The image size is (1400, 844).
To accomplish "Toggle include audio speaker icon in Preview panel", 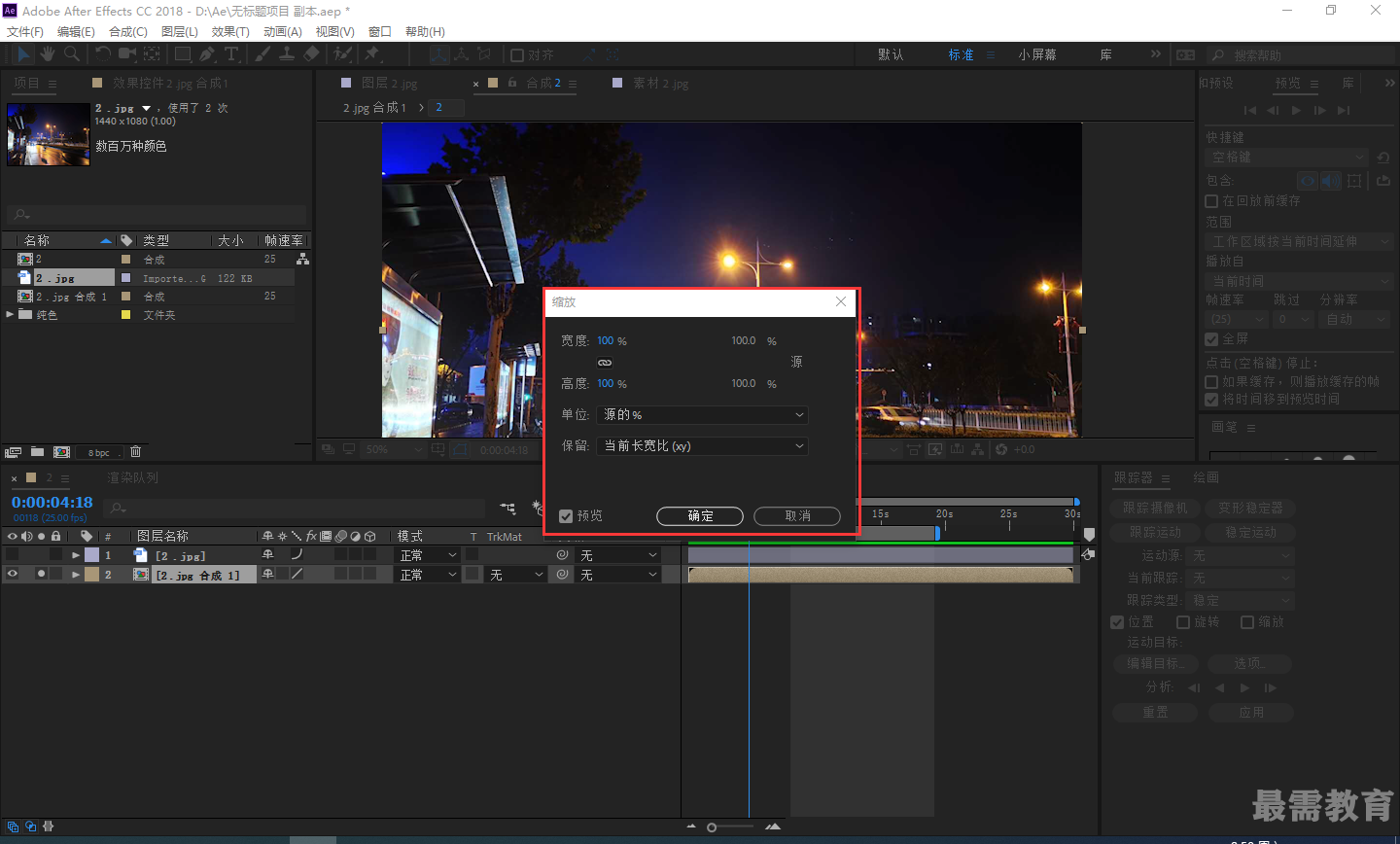I will tap(1330, 181).
